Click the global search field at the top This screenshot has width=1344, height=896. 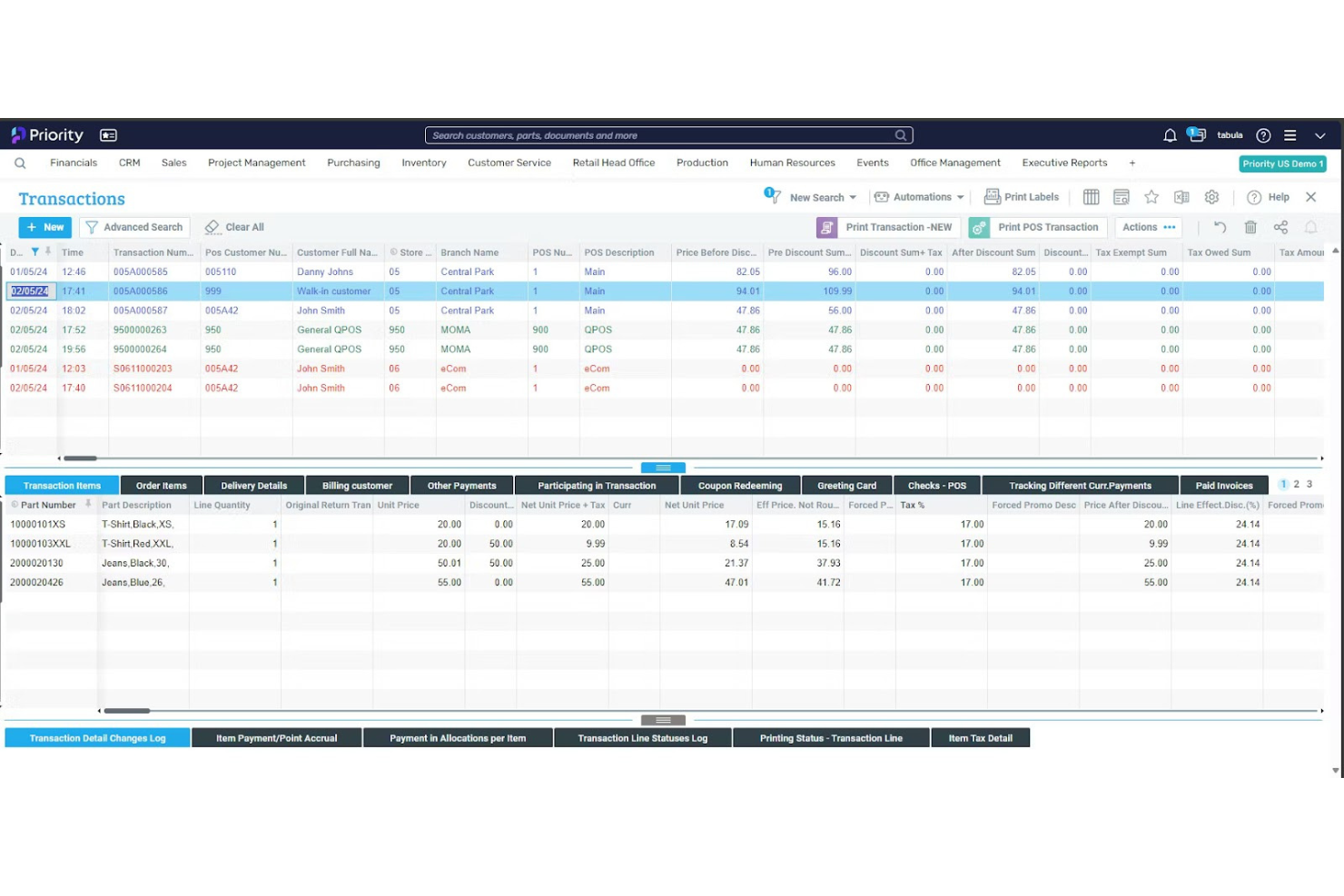click(668, 134)
